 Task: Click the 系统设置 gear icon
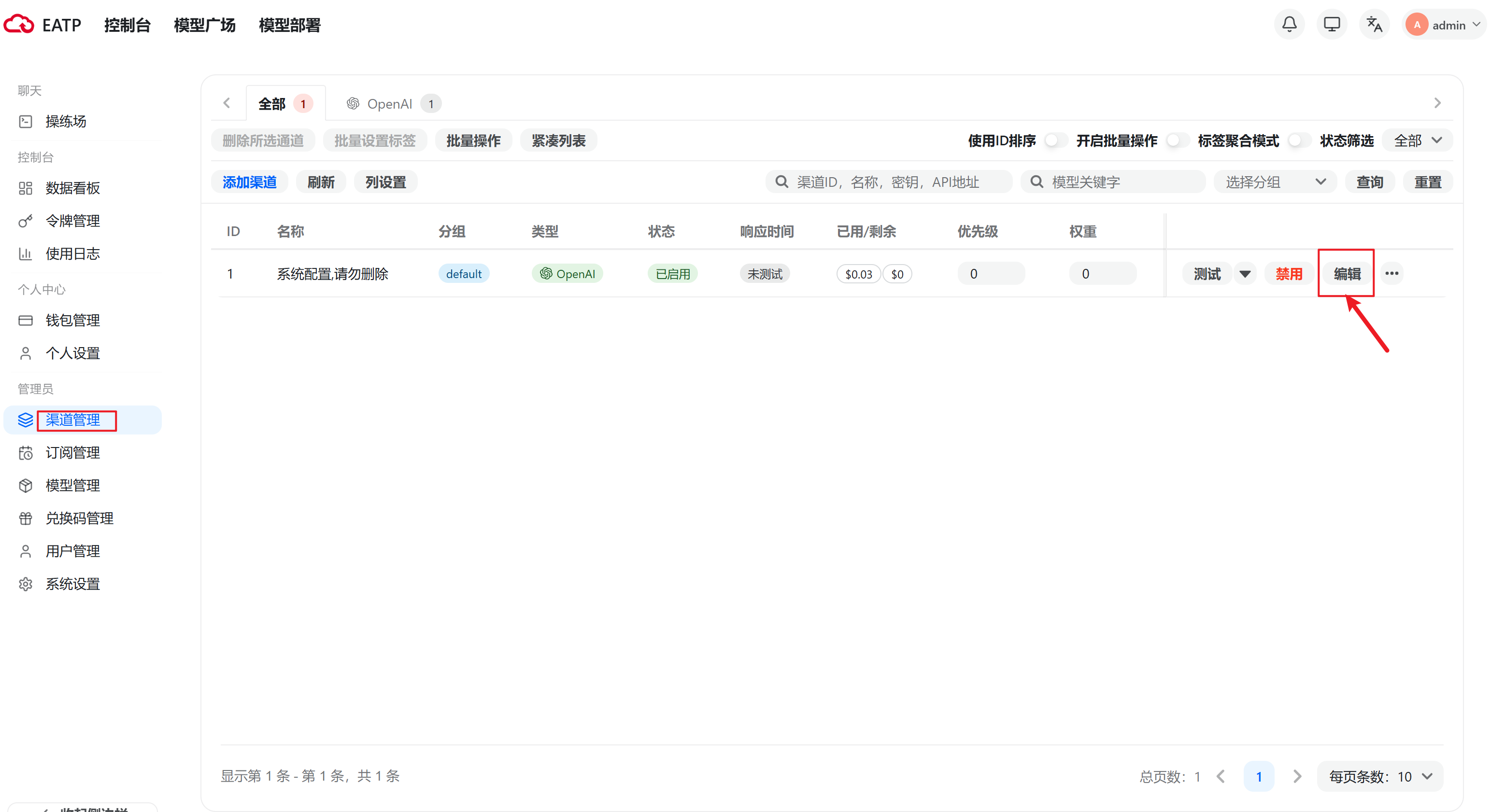coord(26,585)
